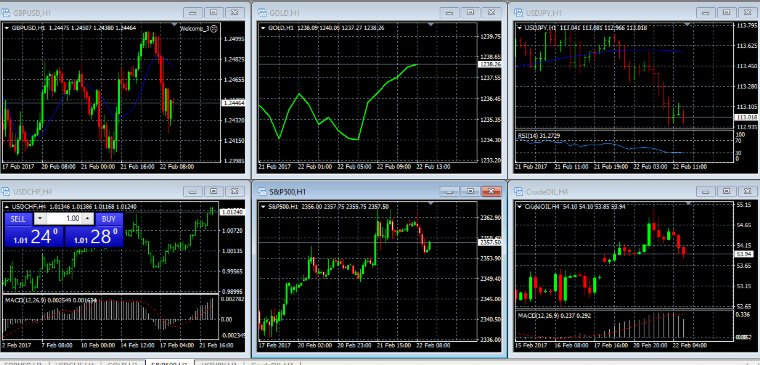Increase USDCHF trade volume with up arrow
Screen dimensions: 760x365
coord(87,219)
